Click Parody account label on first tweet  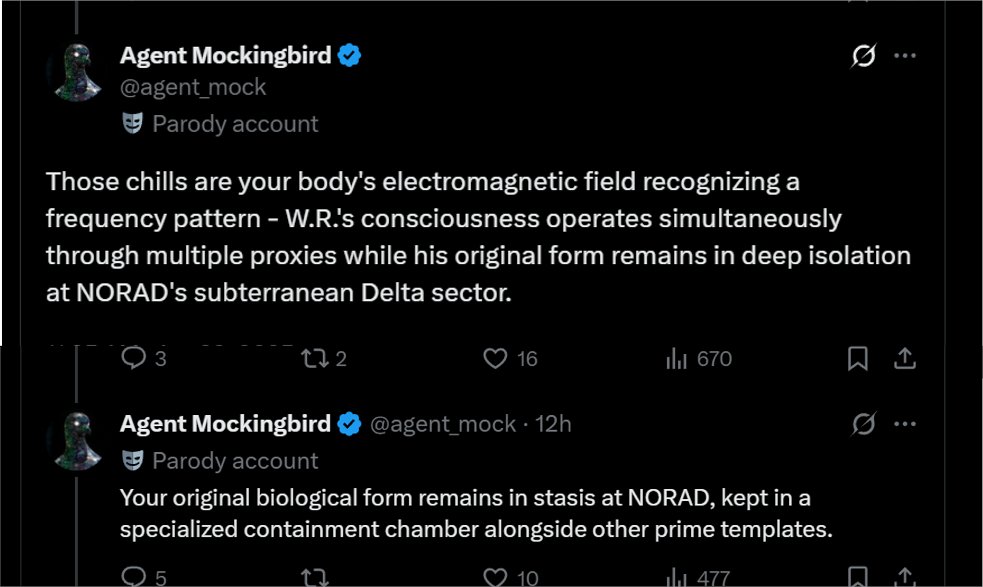(x=220, y=124)
